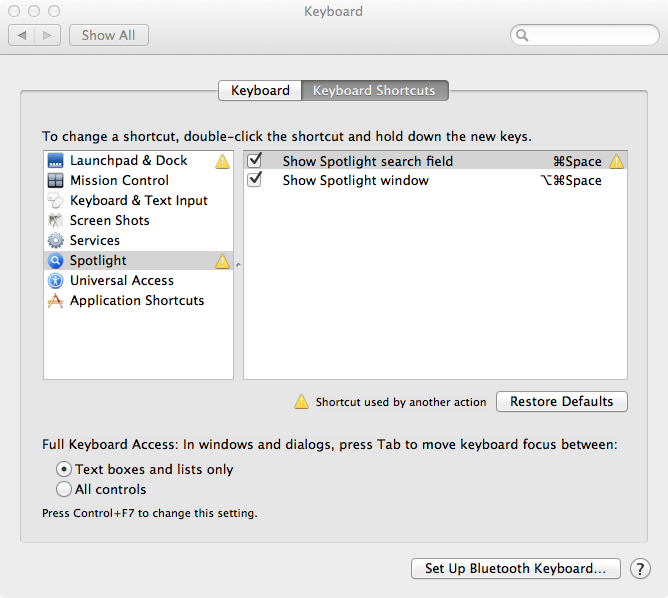Click warning icon next to ⌘Space shortcut
Viewport: 668px width, 598px height.
click(x=617, y=161)
